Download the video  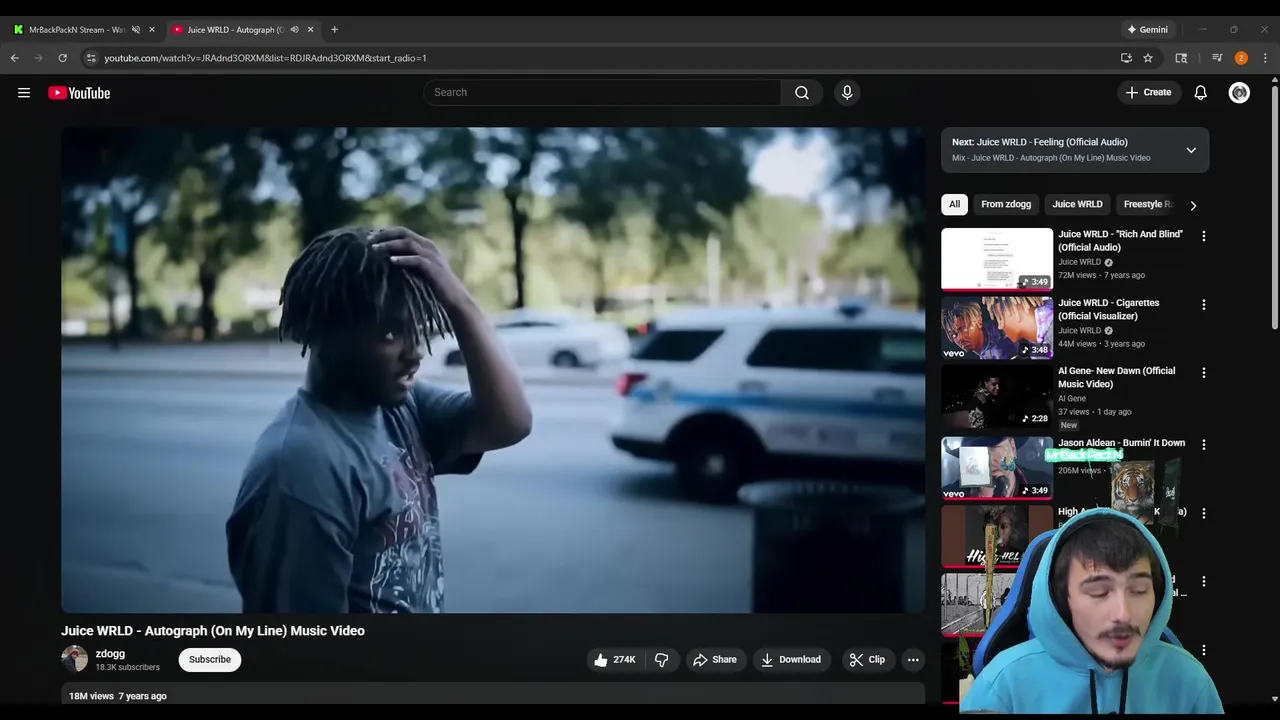(x=791, y=660)
